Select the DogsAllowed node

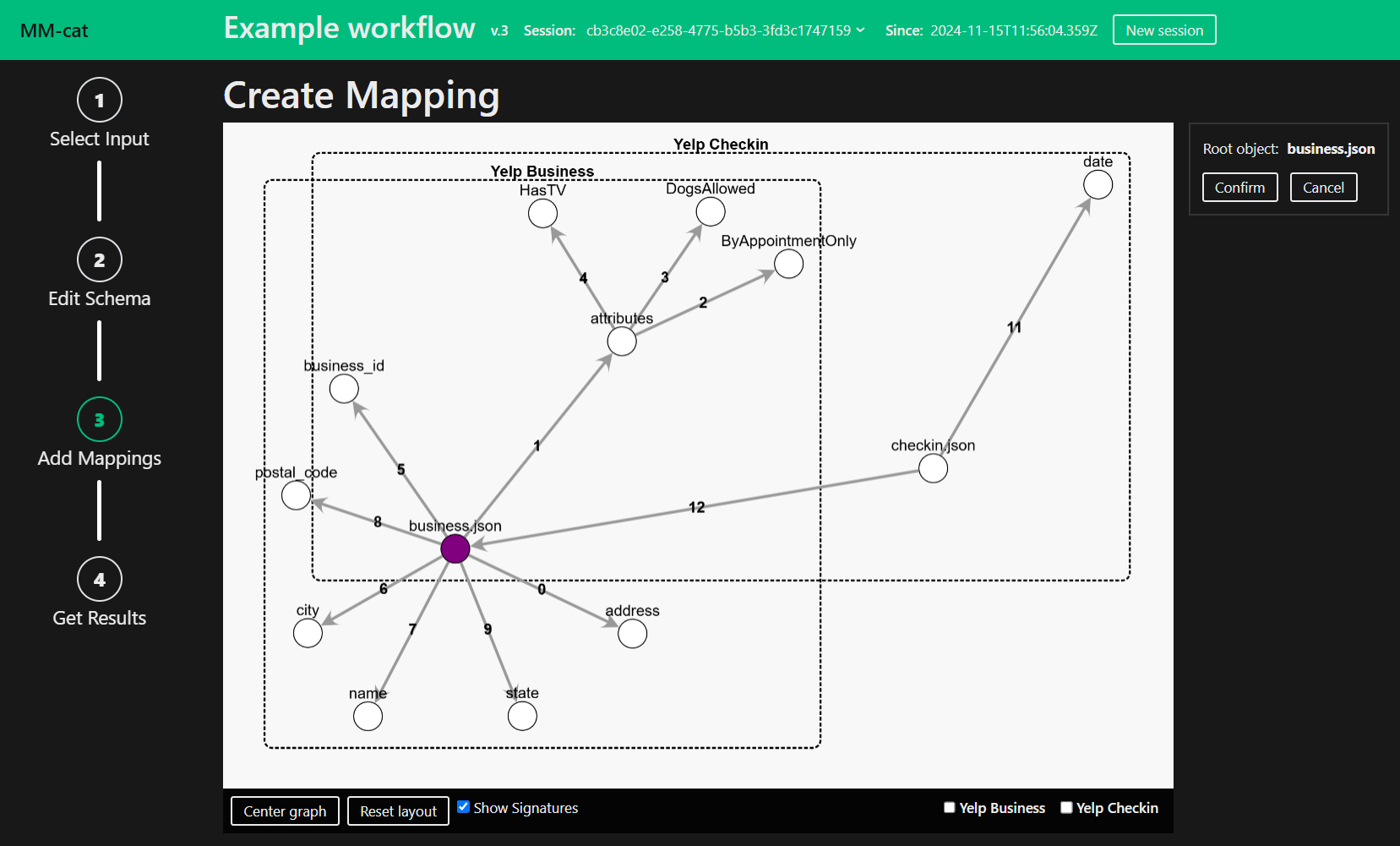click(x=711, y=212)
